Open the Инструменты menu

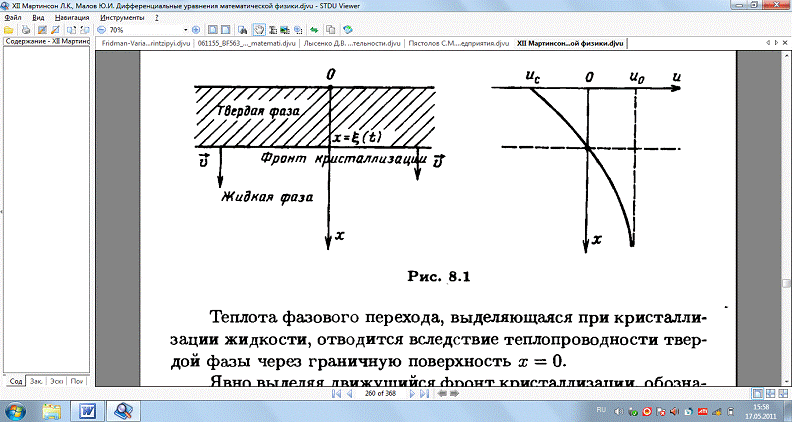point(122,17)
